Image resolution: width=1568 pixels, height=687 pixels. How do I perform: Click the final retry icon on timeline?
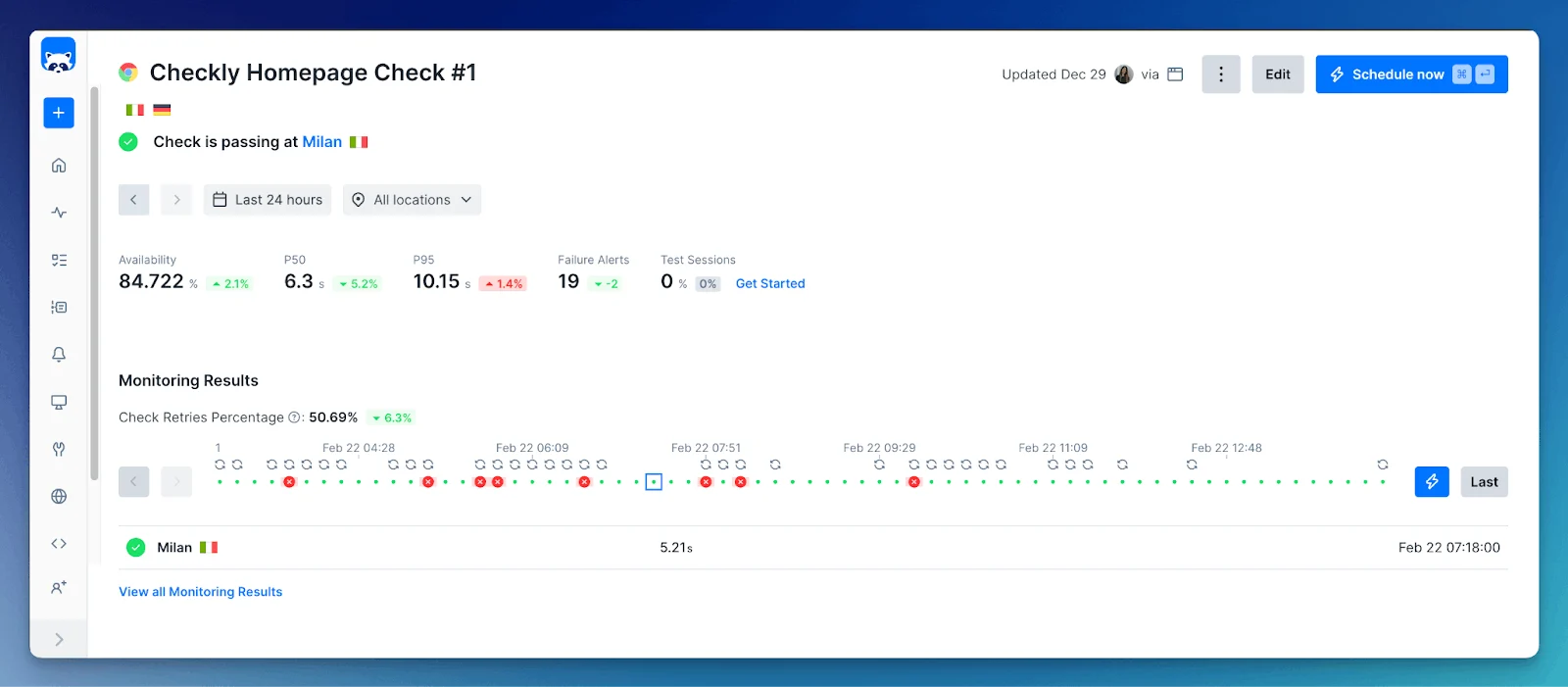(1383, 465)
